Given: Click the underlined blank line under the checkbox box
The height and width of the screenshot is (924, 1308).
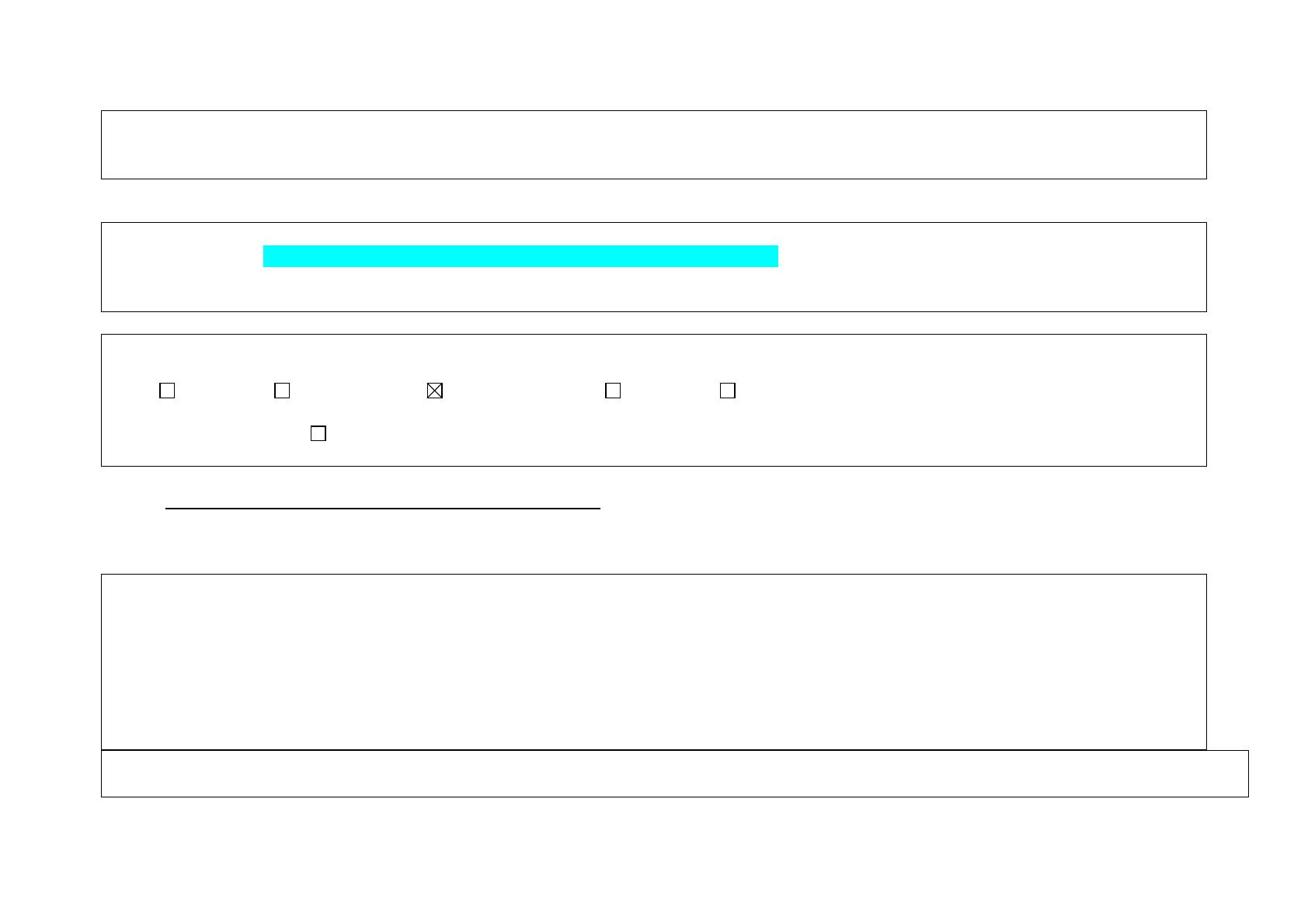Looking at the screenshot, I should click(x=383, y=508).
